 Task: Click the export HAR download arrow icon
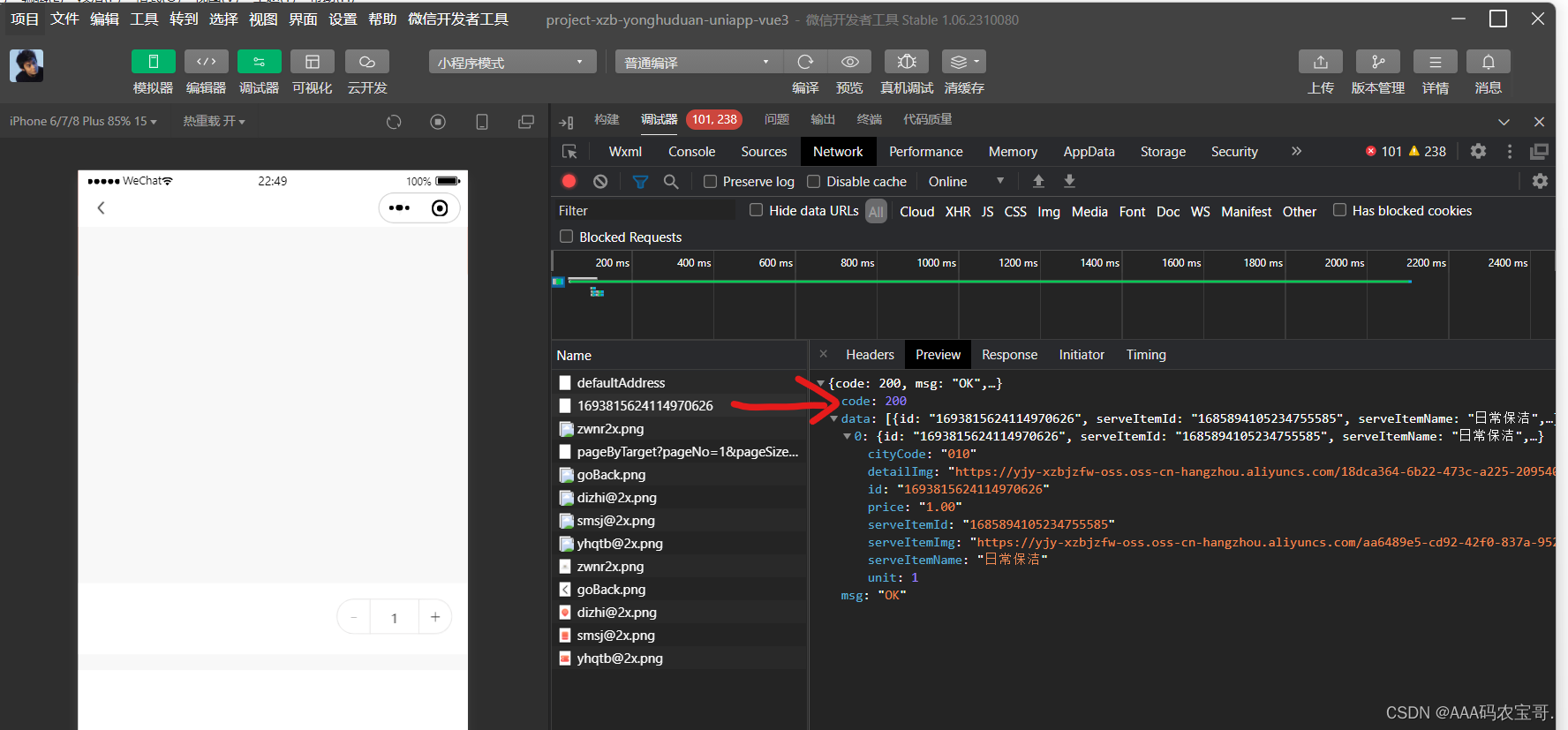click(1069, 181)
